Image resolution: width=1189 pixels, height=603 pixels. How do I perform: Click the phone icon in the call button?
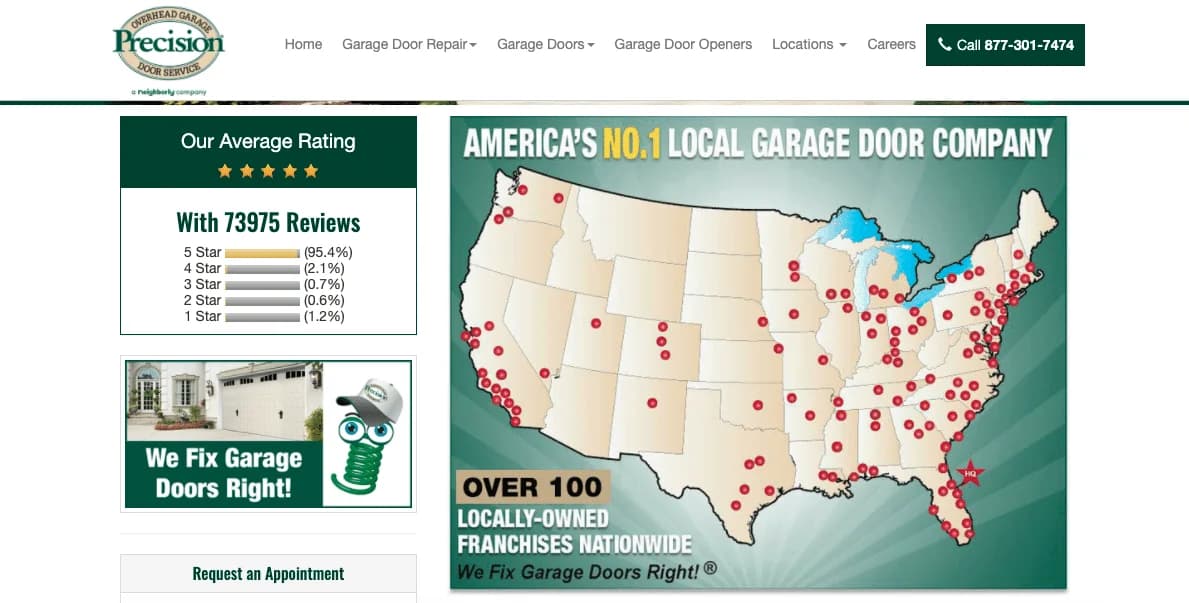click(944, 45)
